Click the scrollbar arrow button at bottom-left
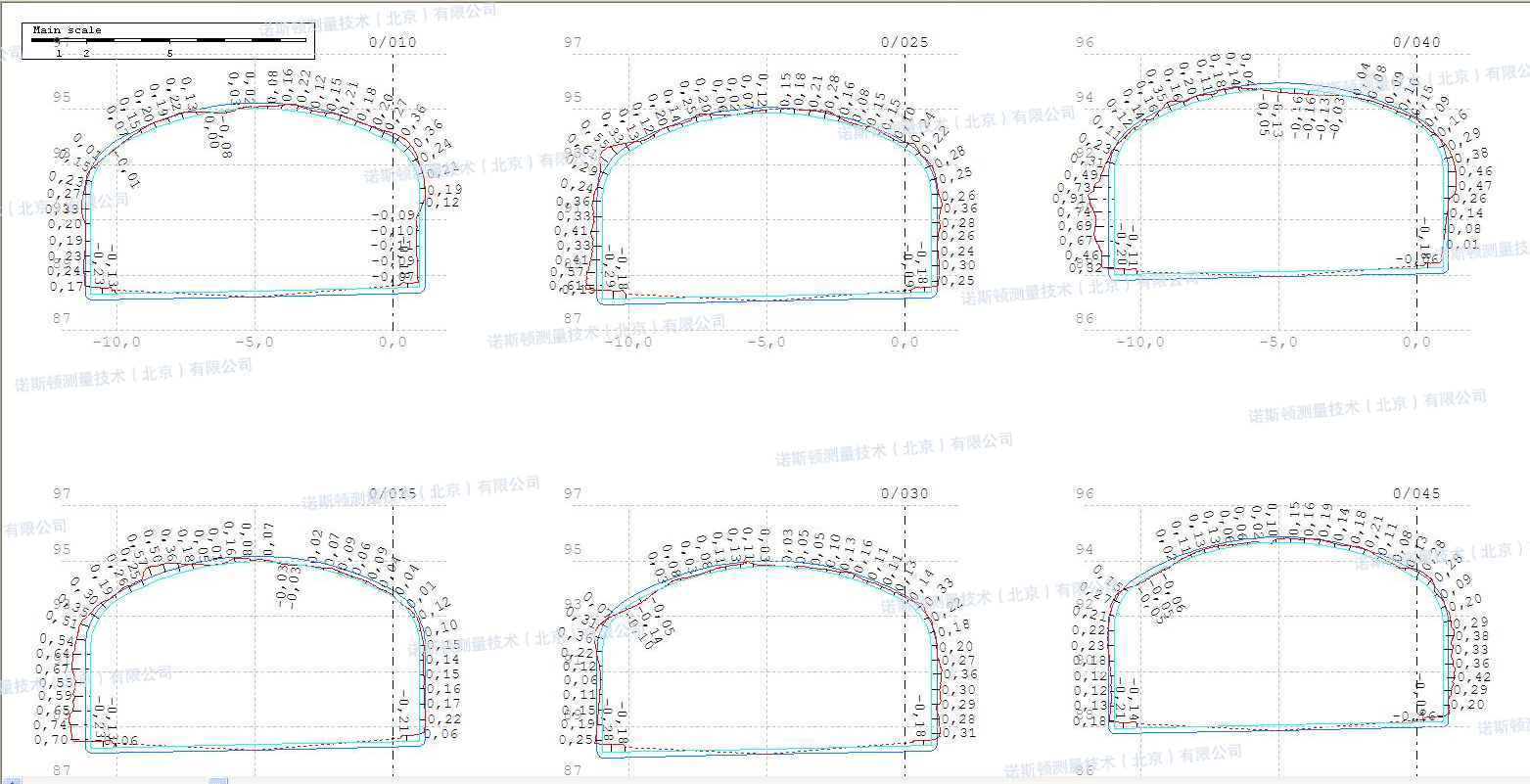Viewport: 1530px width, 784px height. [x=14, y=781]
